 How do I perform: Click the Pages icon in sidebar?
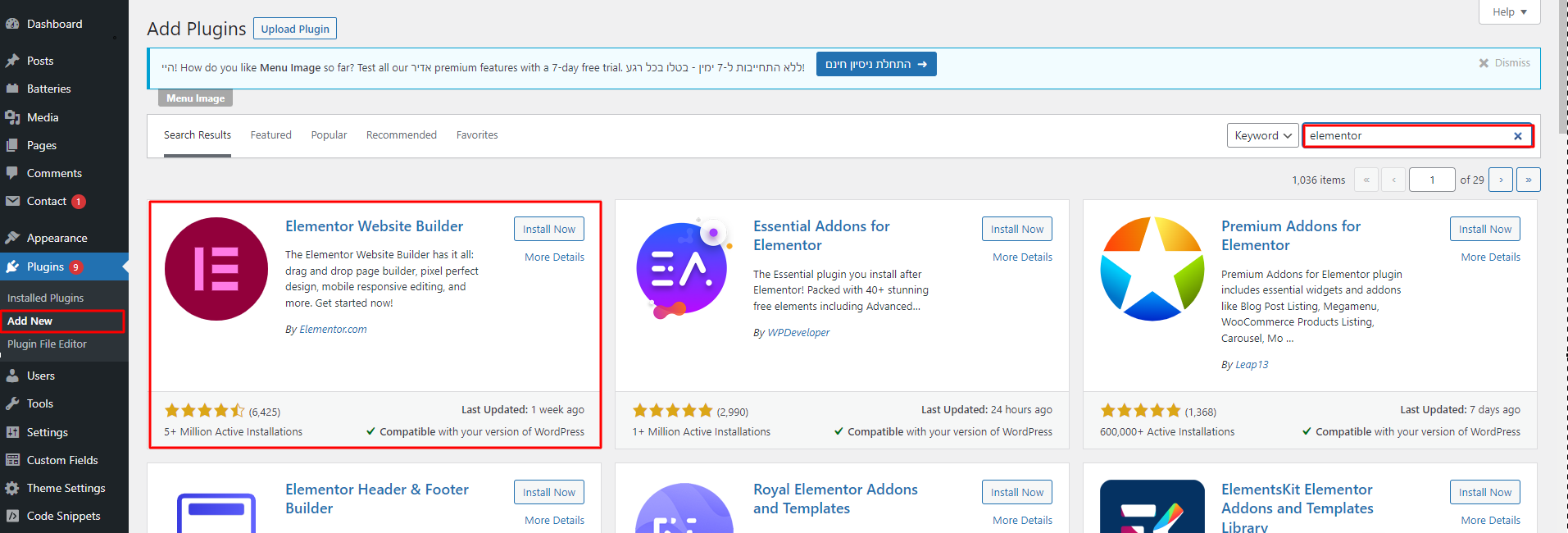coord(12,145)
